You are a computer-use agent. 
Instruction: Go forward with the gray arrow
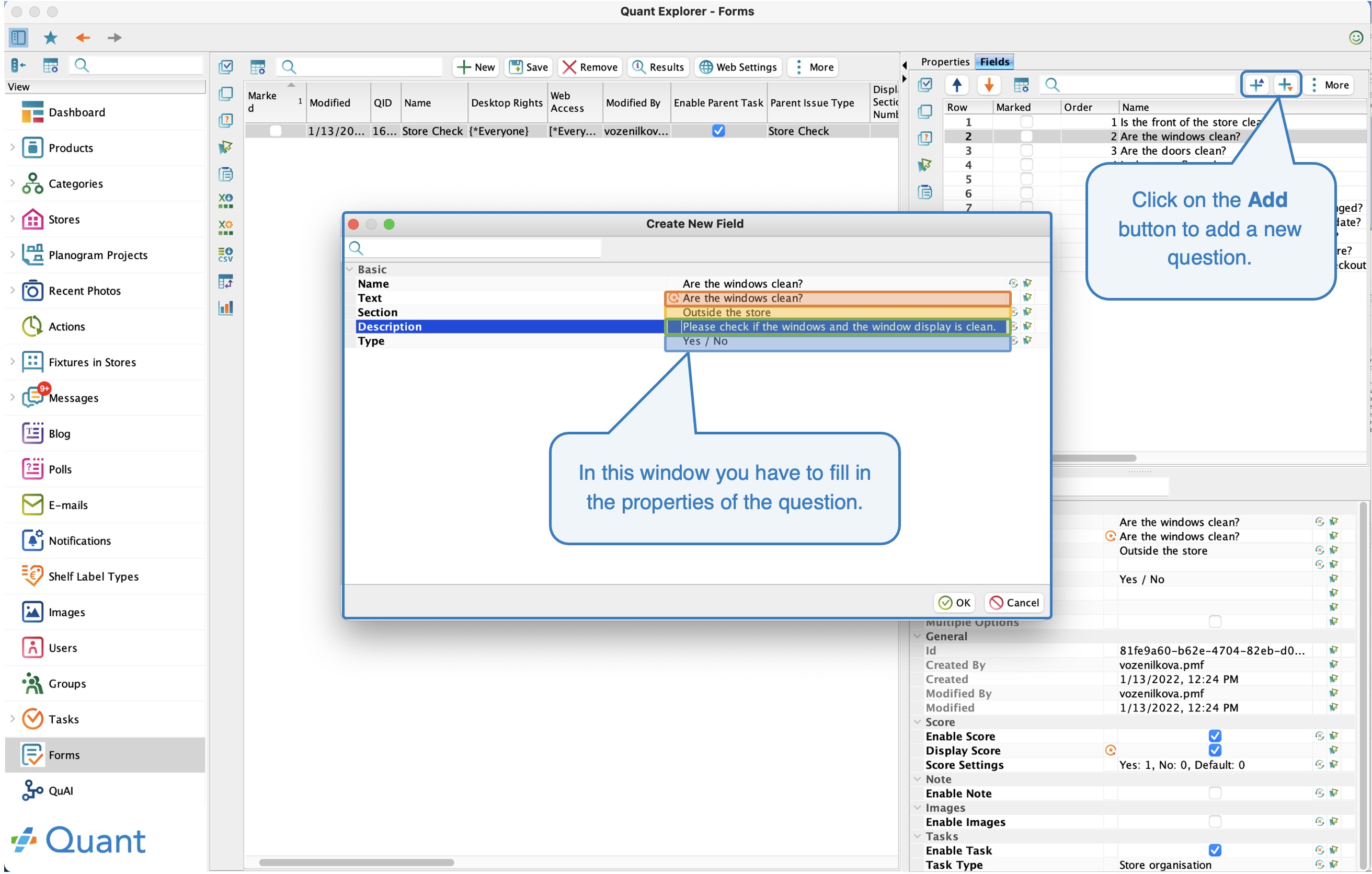(x=115, y=38)
